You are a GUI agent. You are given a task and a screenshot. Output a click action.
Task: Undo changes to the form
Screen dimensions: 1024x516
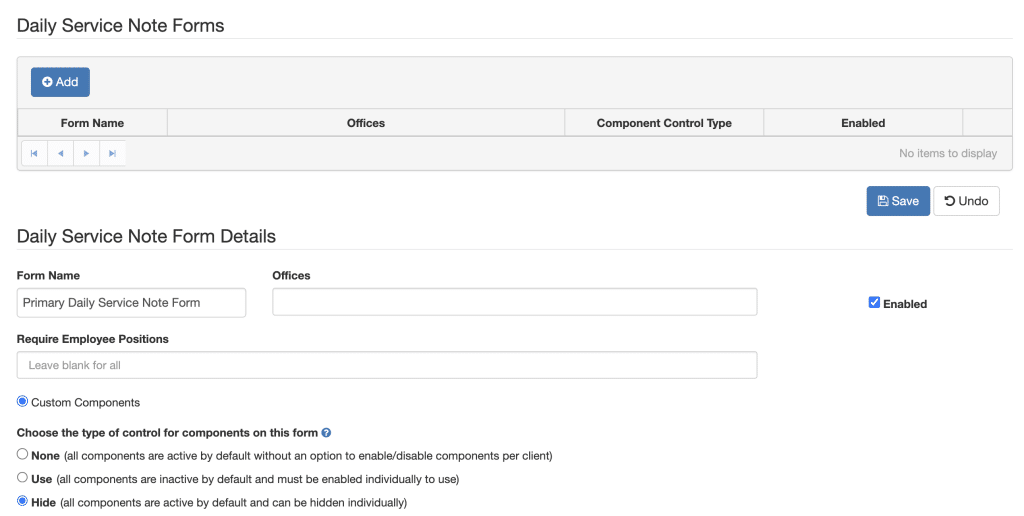966,201
